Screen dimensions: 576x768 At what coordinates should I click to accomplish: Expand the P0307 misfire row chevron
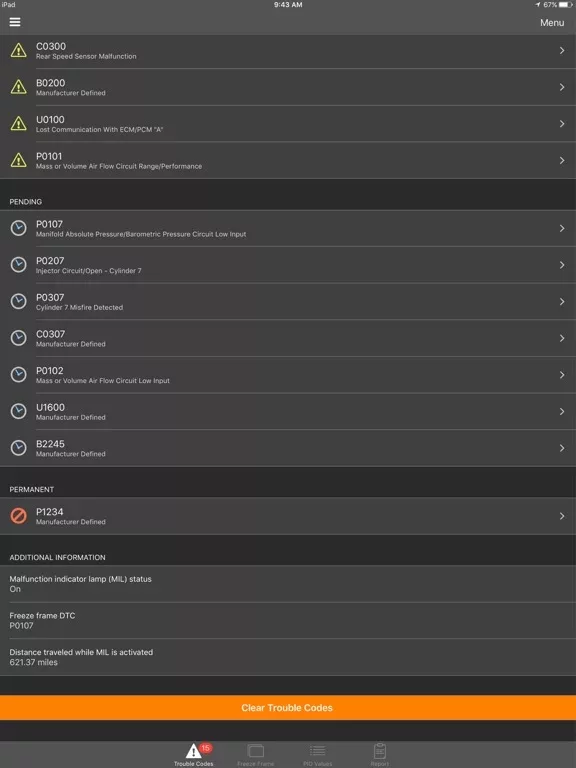[x=562, y=302]
